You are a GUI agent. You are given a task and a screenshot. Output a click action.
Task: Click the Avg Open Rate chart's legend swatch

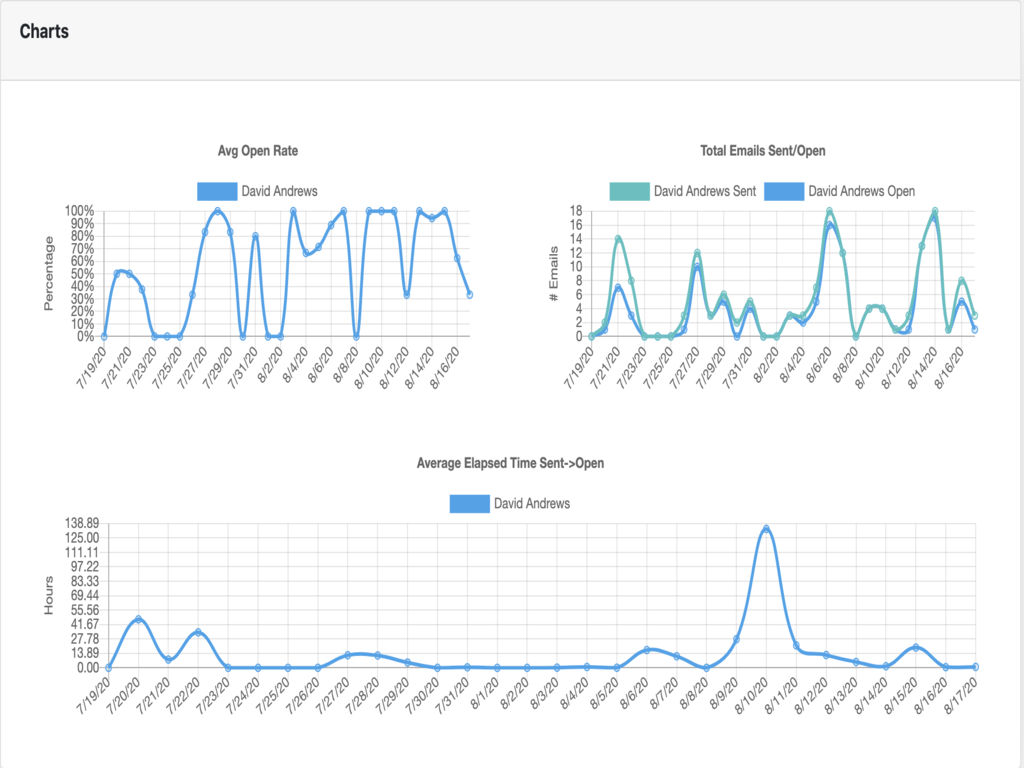(216, 190)
